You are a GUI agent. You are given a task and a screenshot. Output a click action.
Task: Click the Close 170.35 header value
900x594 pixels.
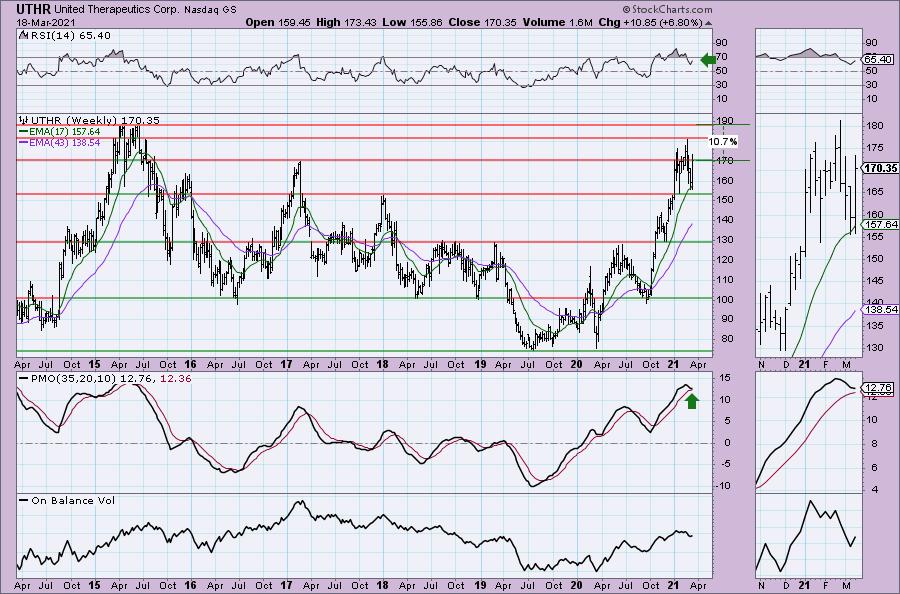click(x=482, y=22)
